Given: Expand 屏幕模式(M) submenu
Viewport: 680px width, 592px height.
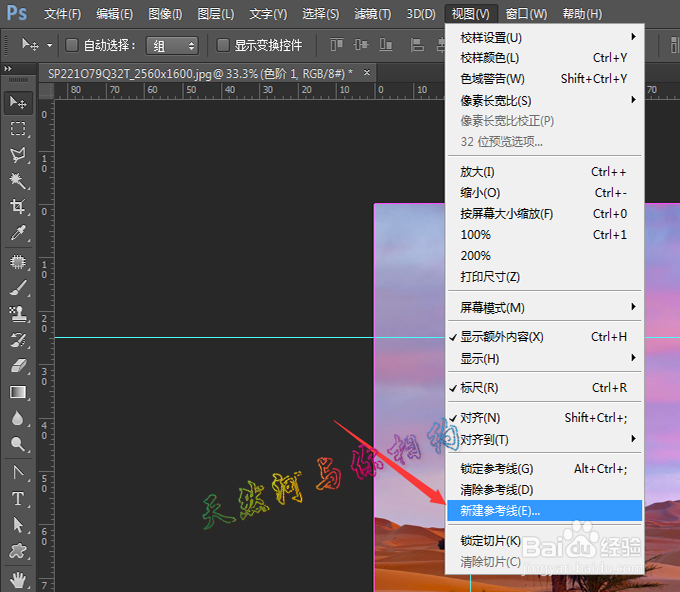Looking at the screenshot, I should point(545,307).
